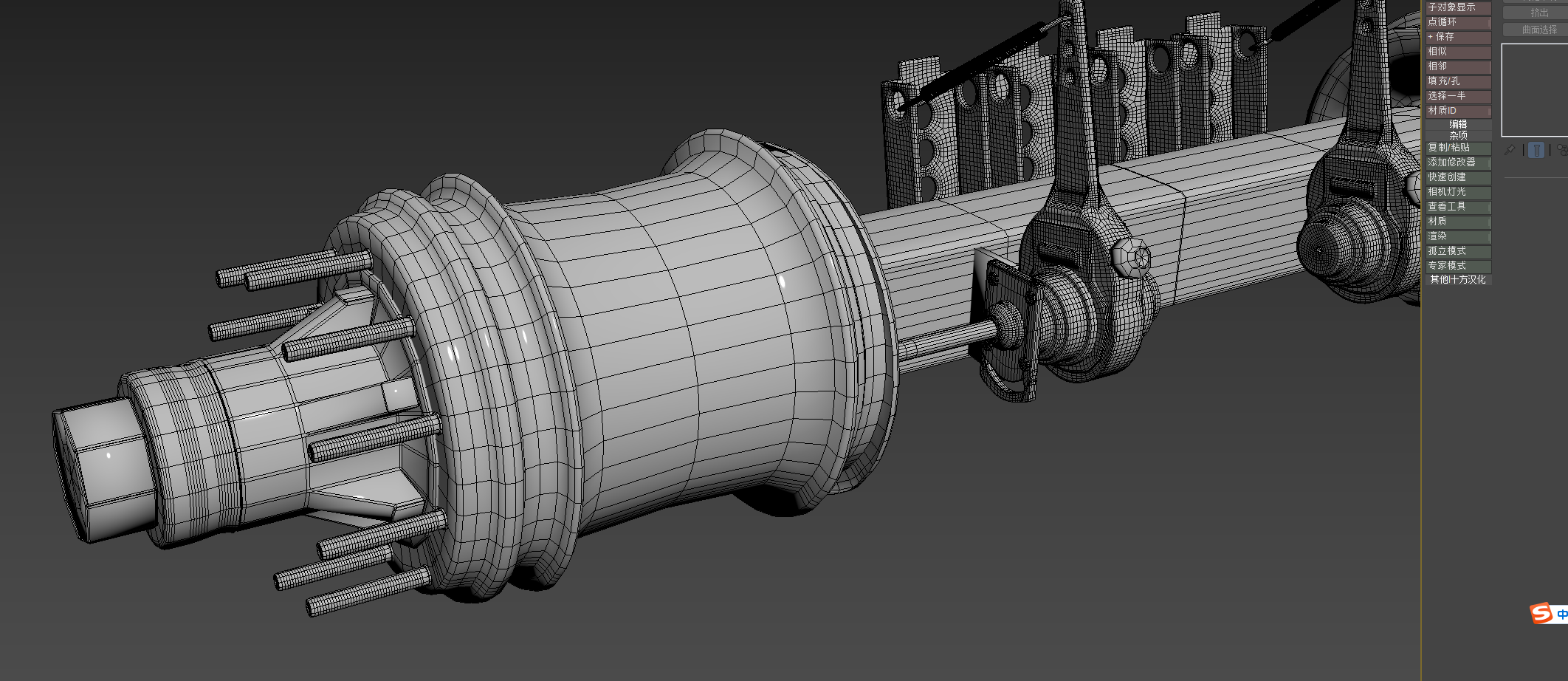
Task: Expand the 添加修改器 flyout
Action: 1488,162
